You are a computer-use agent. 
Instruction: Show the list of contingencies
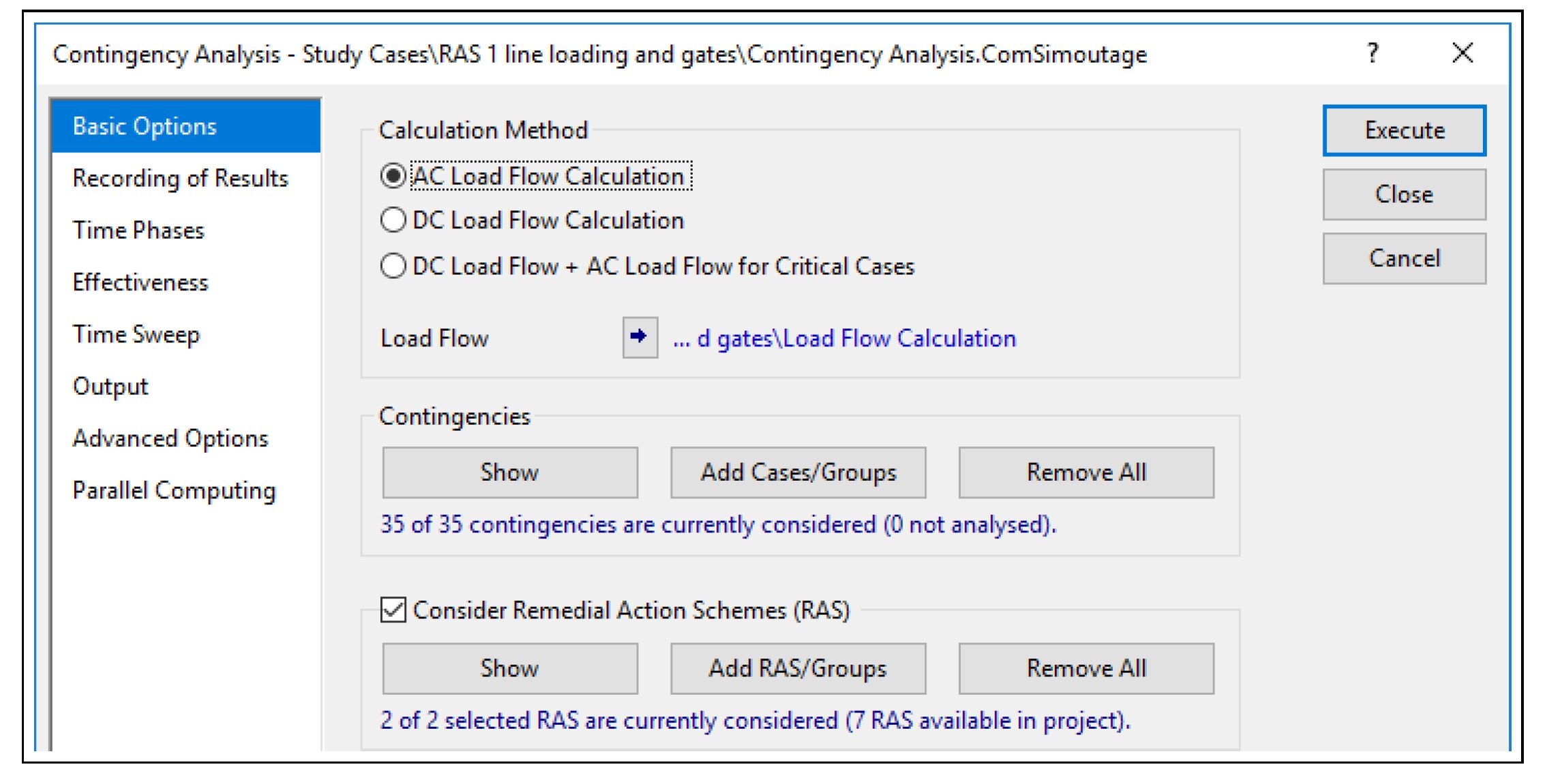coord(509,472)
